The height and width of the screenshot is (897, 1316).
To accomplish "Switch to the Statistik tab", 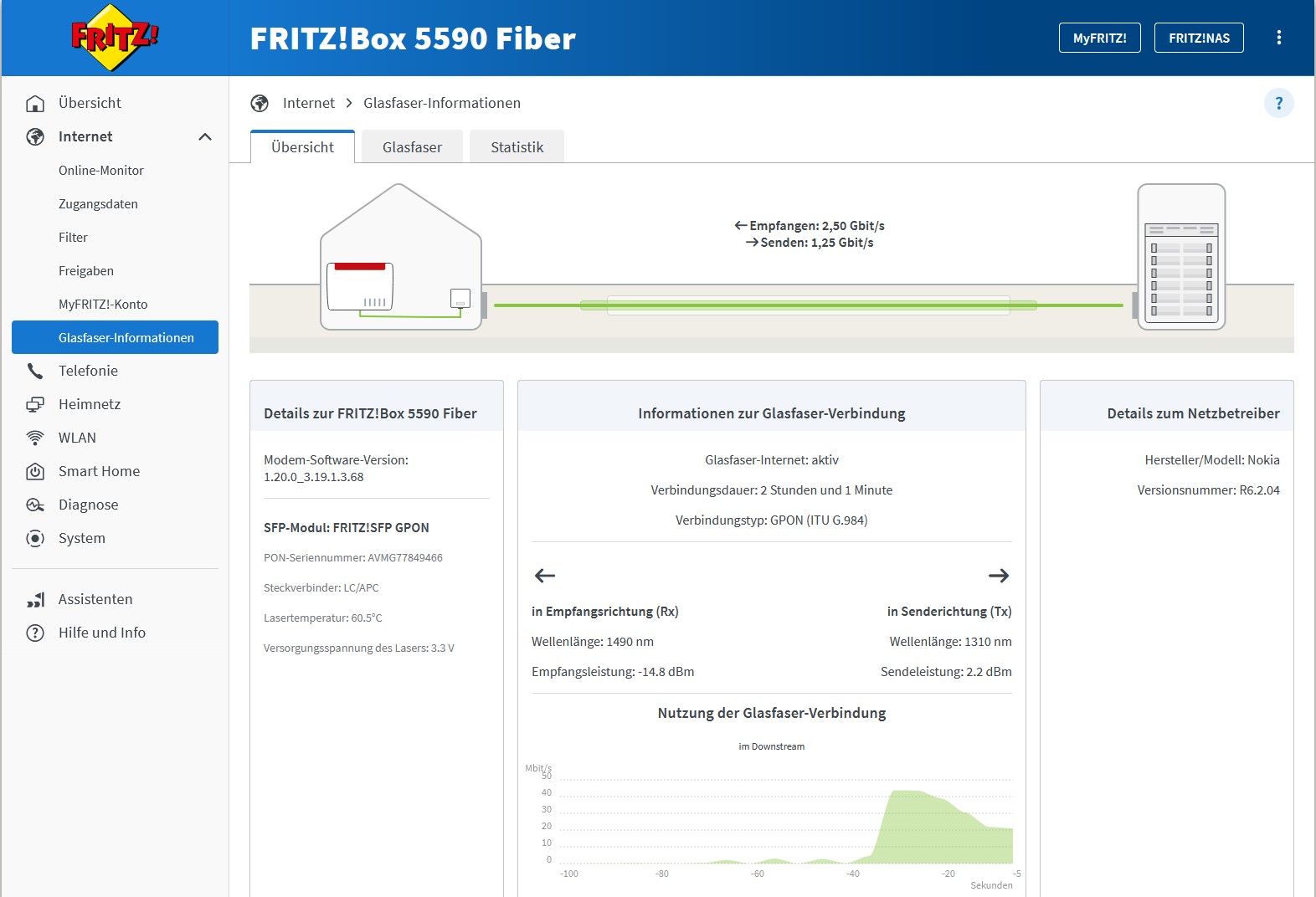I will (517, 147).
